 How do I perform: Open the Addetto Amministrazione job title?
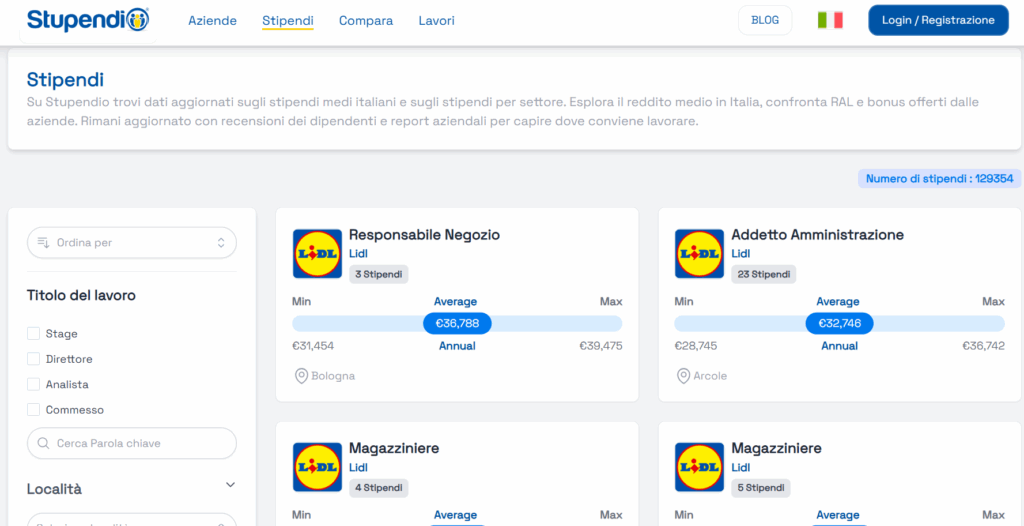click(818, 235)
